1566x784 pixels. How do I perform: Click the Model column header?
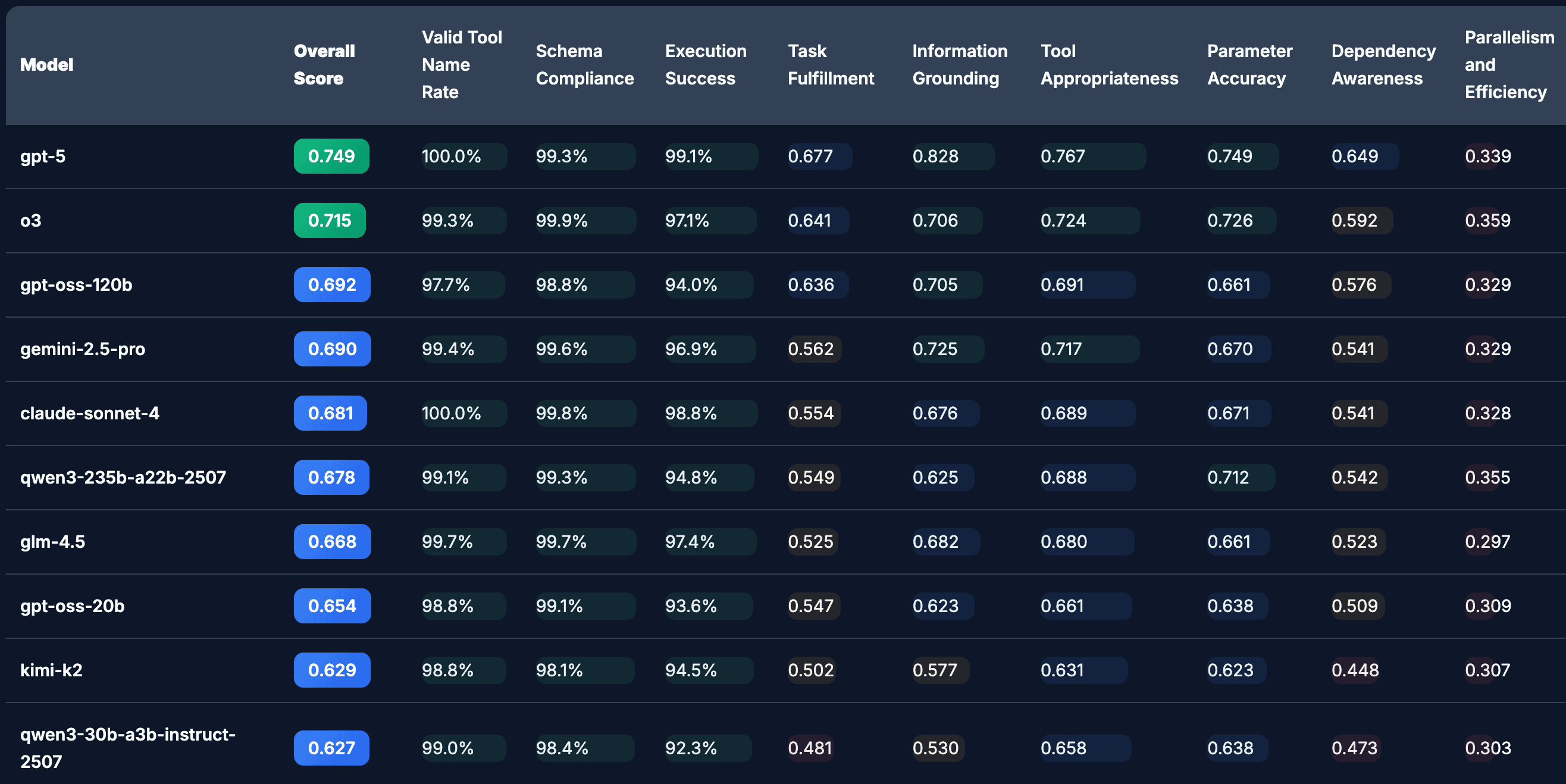47,64
